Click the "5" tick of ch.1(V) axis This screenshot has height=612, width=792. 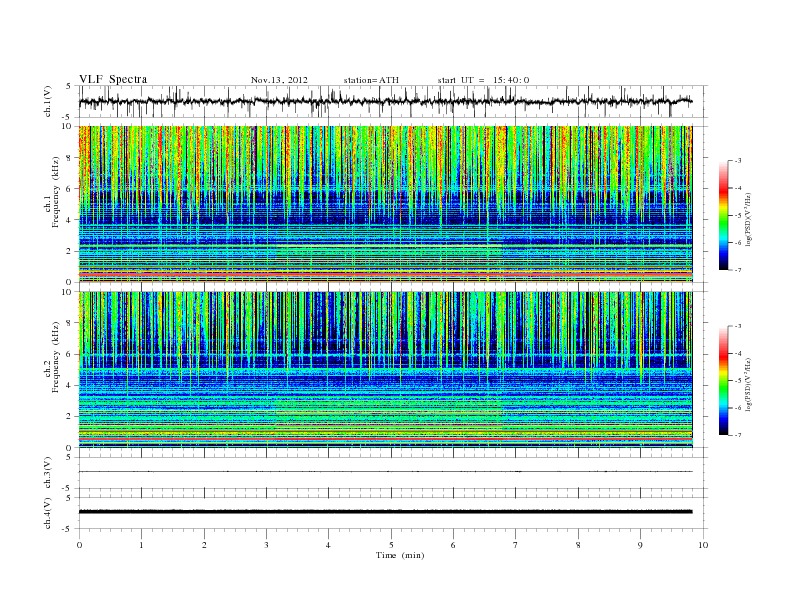(x=69, y=86)
